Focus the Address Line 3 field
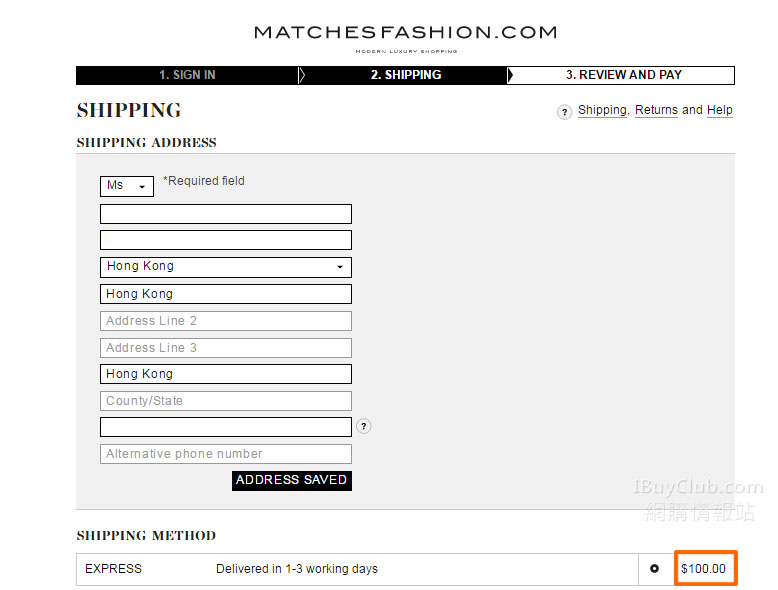This screenshot has width=778, height=590. (226, 348)
